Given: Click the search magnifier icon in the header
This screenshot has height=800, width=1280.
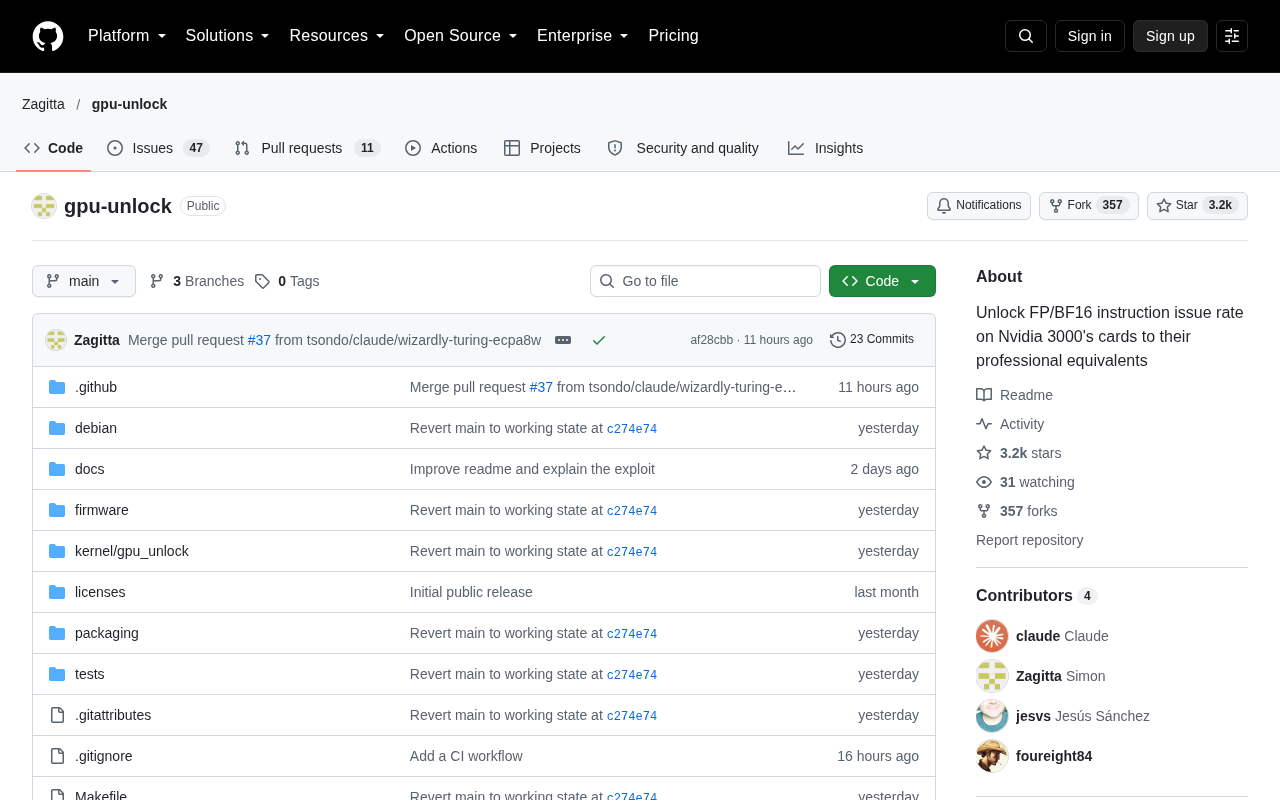Looking at the screenshot, I should coord(1026,36).
